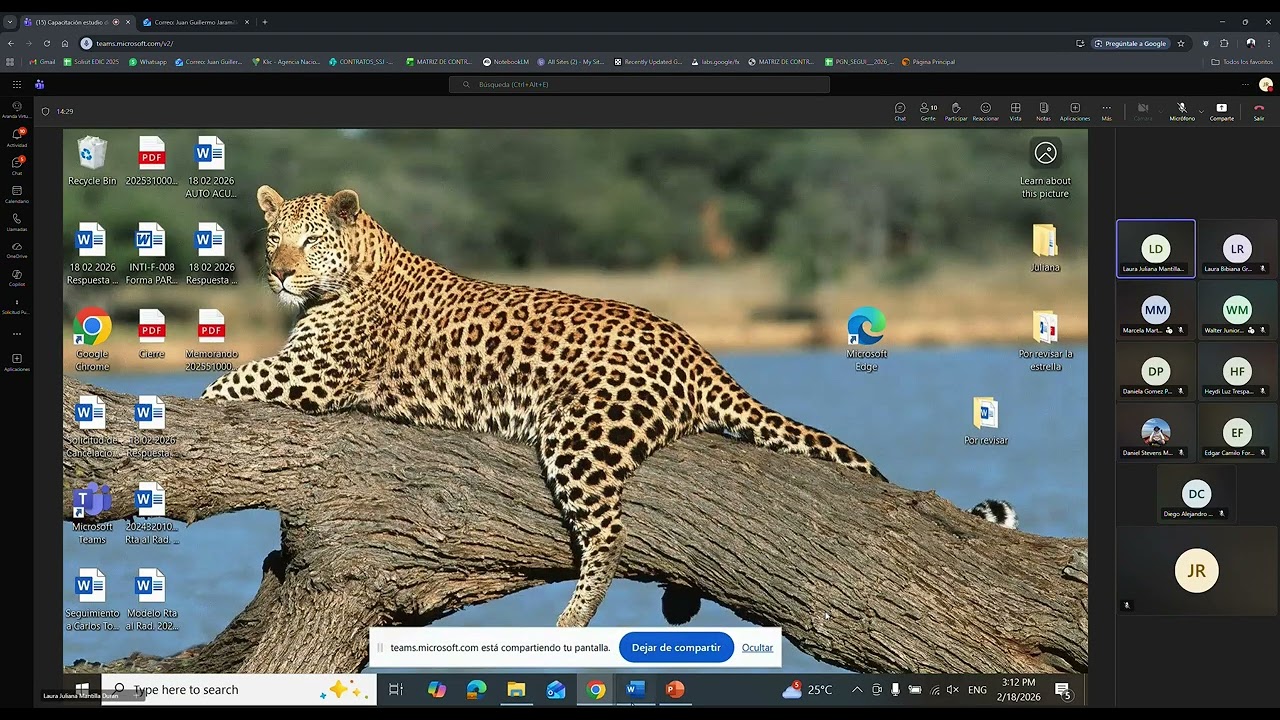This screenshot has width=1280, height=720.
Task: Expand camera options arrow next to Cámara
Action: tap(1160, 112)
